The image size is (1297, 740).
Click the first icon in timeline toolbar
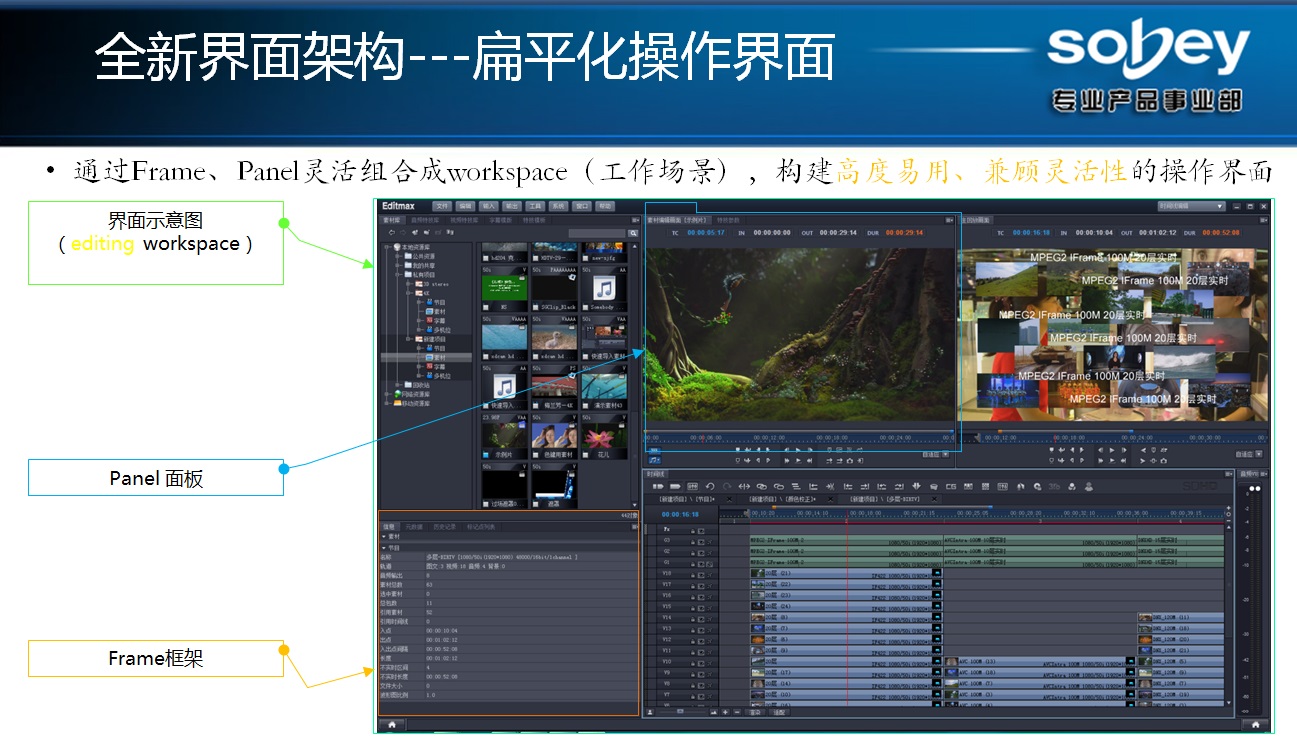coord(658,487)
